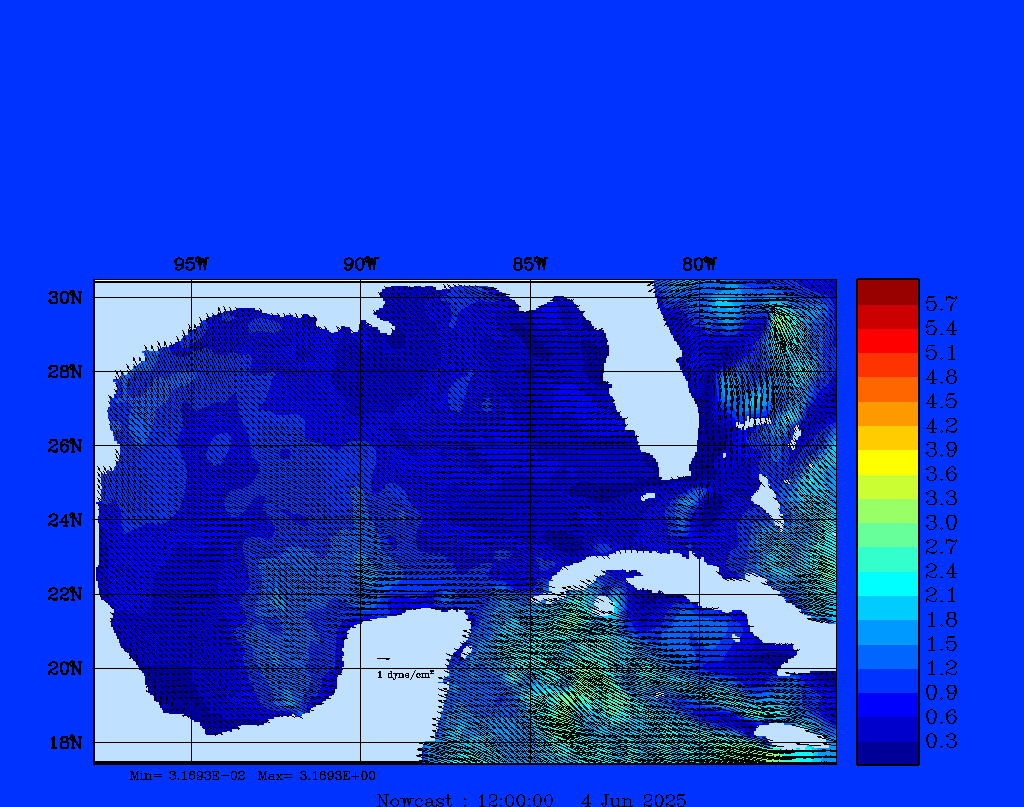Click the 5.7 color scale label
Image resolution: width=1024 pixels, height=807 pixels.
coord(941,303)
